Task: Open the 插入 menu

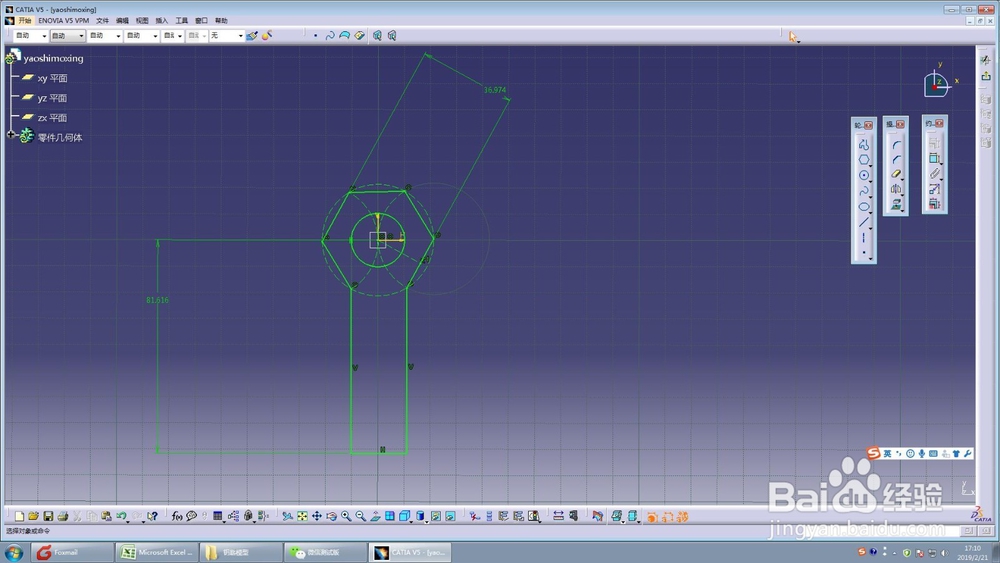Action: click(x=161, y=20)
